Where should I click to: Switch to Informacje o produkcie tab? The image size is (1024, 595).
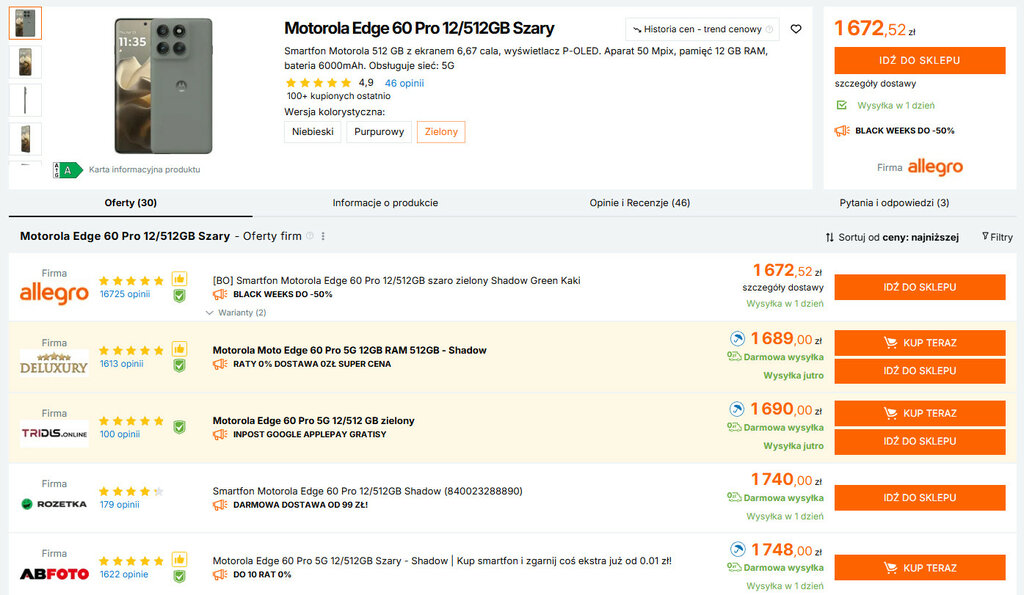click(385, 203)
